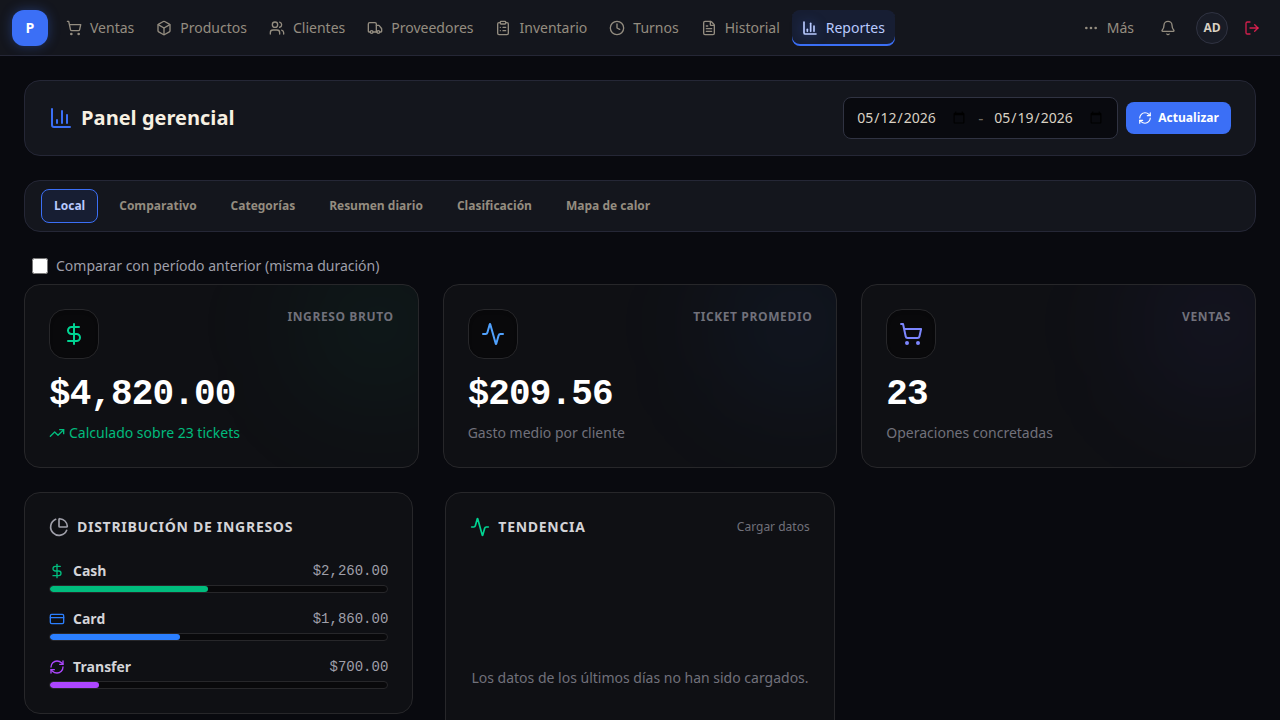The height and width of the screenshot is (720, 1280).
Task: Open Clientes section
Action: (x=307, y=28)
